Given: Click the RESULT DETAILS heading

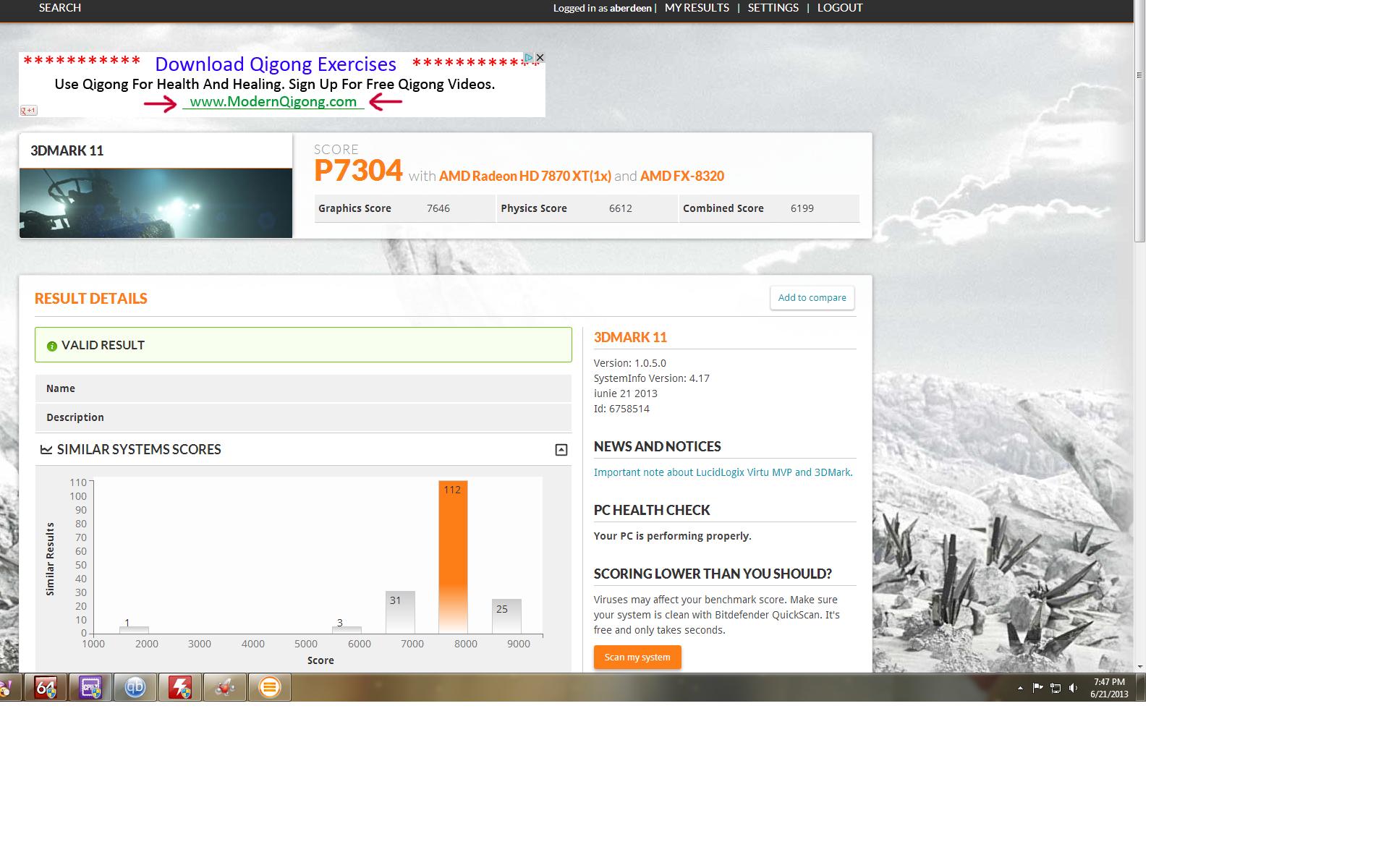Looking at the screenshot, I should pos(91,299).
